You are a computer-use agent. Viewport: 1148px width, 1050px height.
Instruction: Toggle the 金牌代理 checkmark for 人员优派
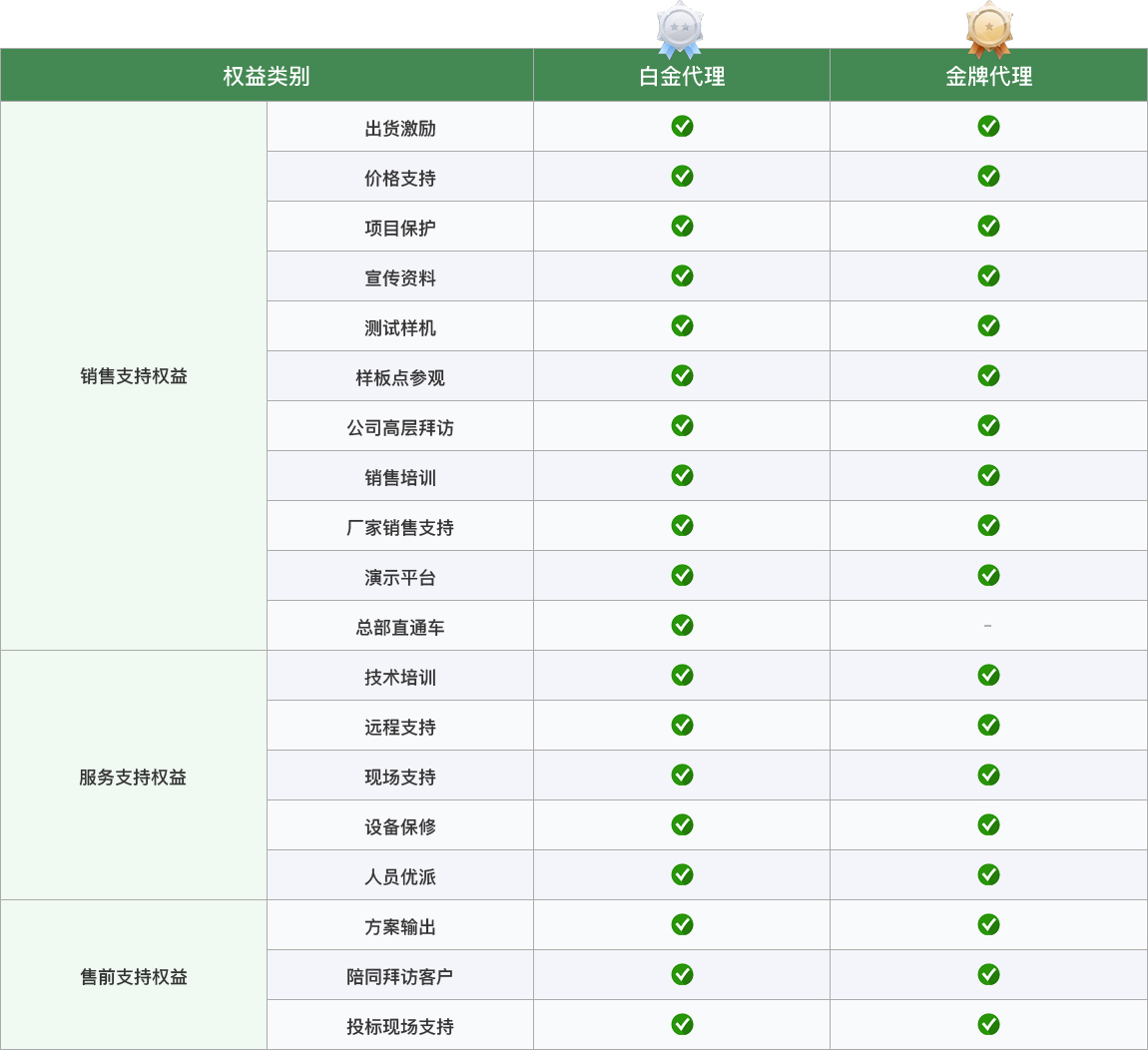(988, 875)
